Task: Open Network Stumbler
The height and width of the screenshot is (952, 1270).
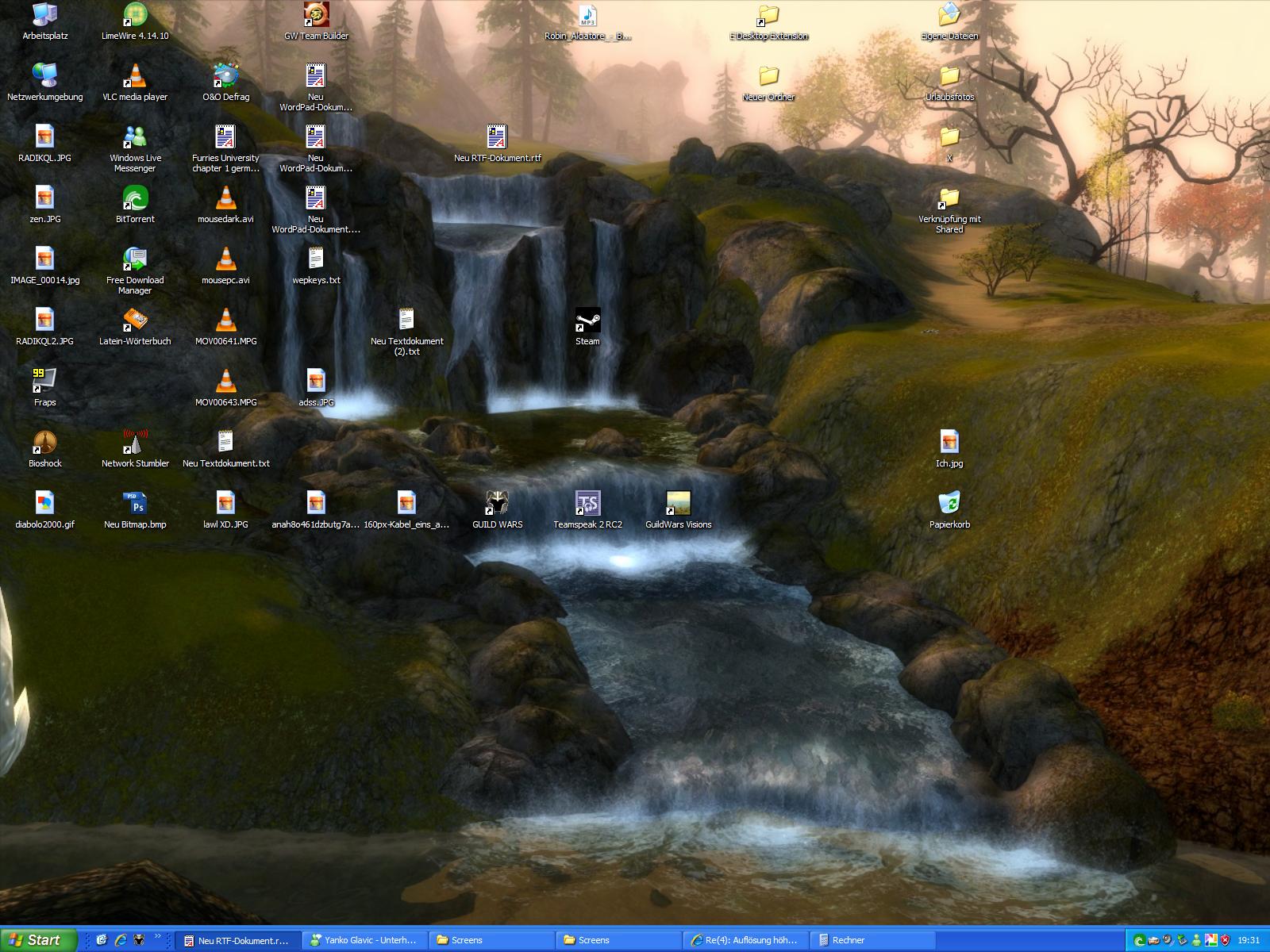Action: point(135,443)
